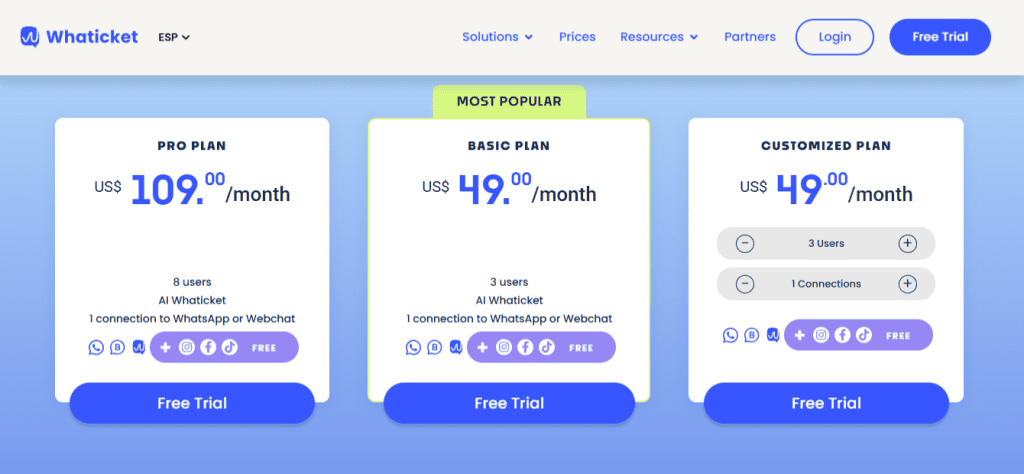Open the ESP language dropdown

(174, 37)
